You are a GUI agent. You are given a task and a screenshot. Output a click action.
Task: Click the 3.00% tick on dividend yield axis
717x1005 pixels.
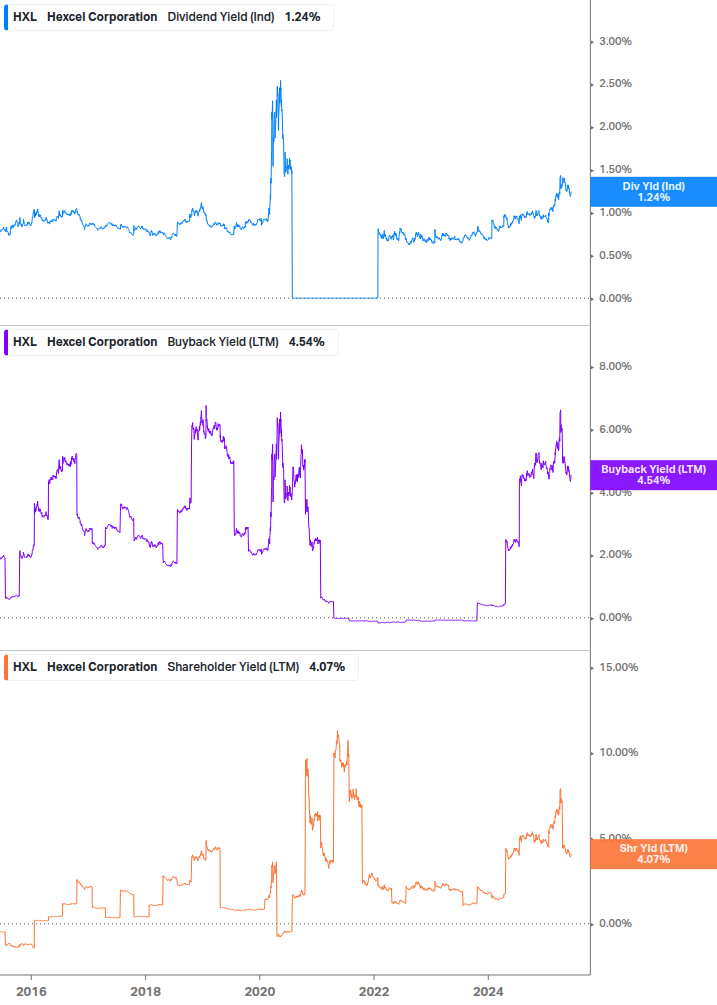pyautogui.click(x=615, y=41)
